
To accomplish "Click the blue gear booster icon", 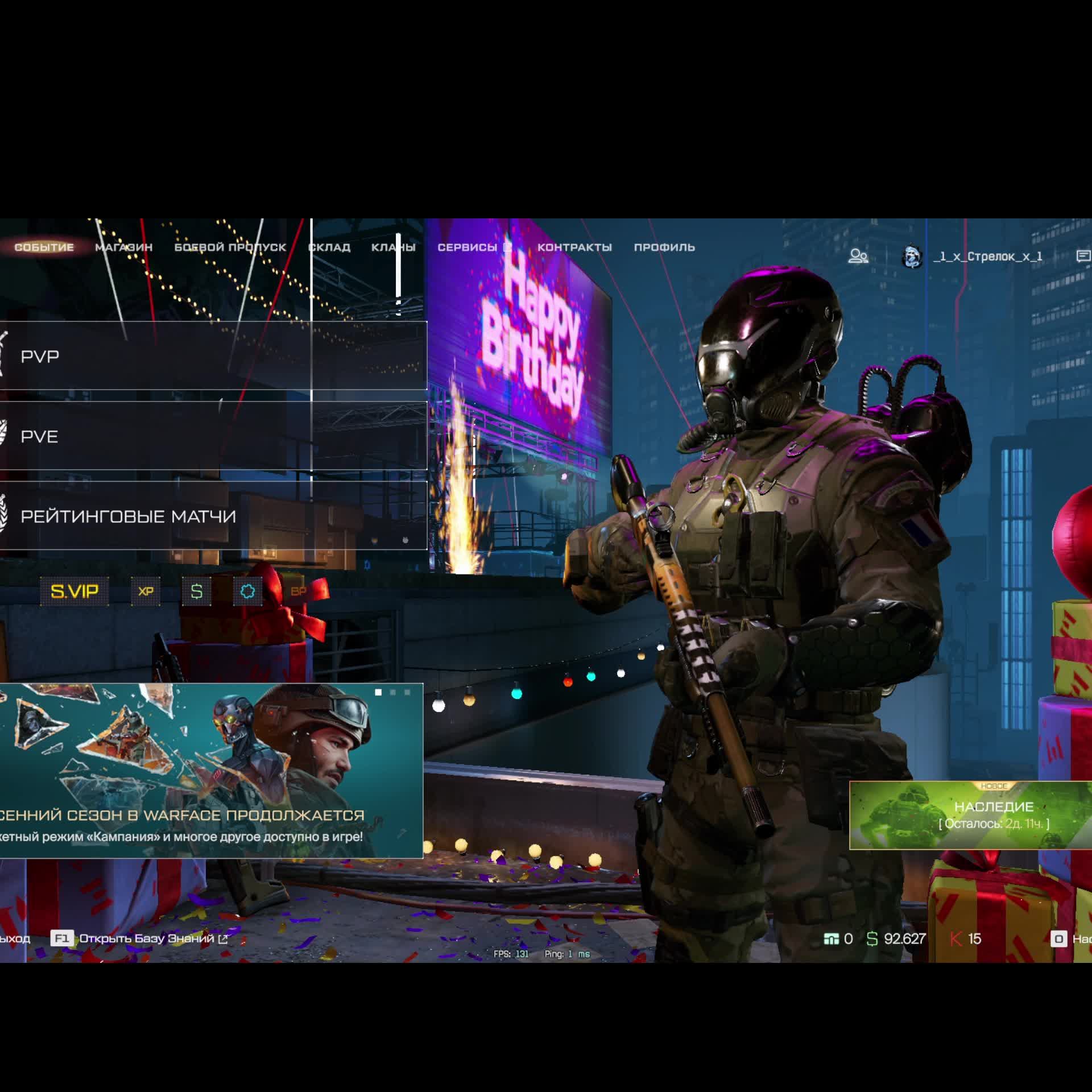I will [x=247, y=591].
